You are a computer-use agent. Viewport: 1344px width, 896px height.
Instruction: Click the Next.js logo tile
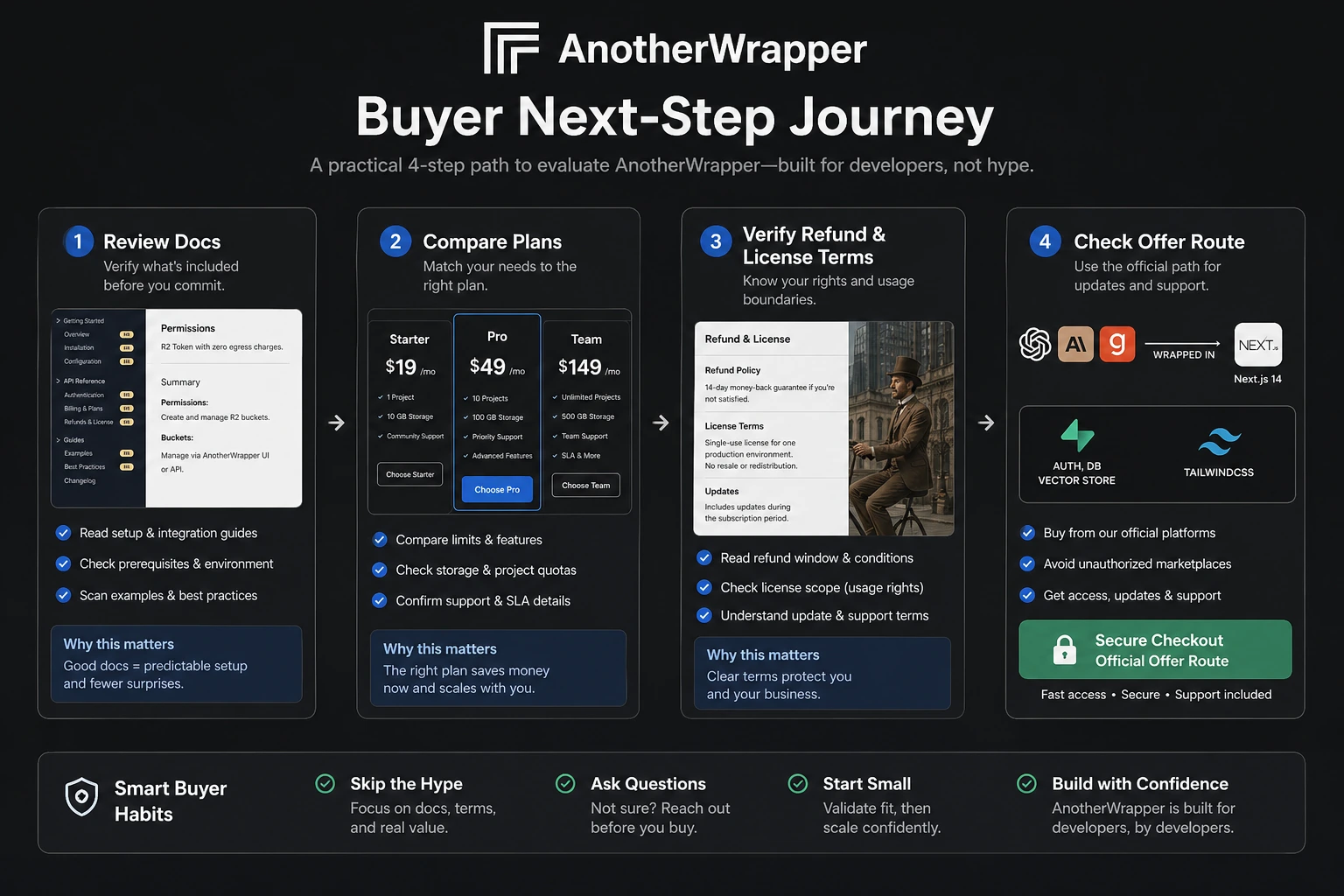1258,344
